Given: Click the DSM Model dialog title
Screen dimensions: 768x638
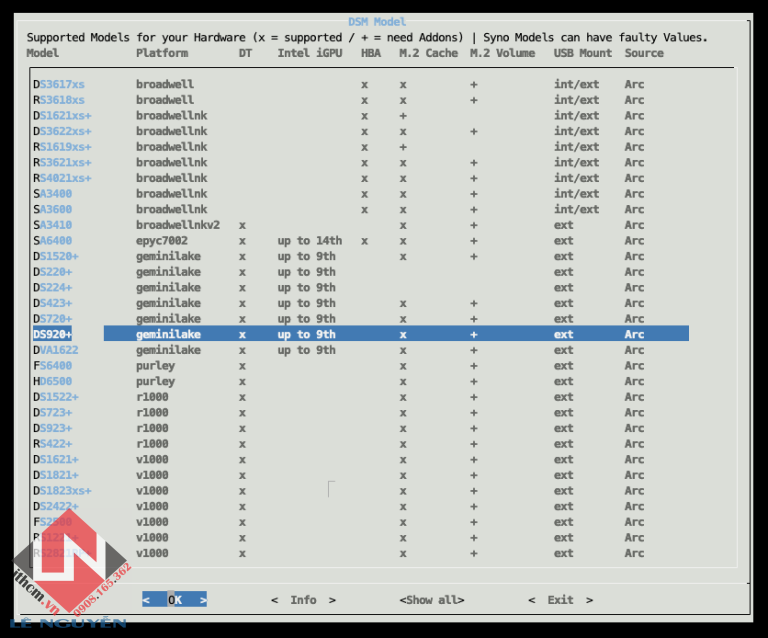Looking at the screenshot, I should (383, 21).
